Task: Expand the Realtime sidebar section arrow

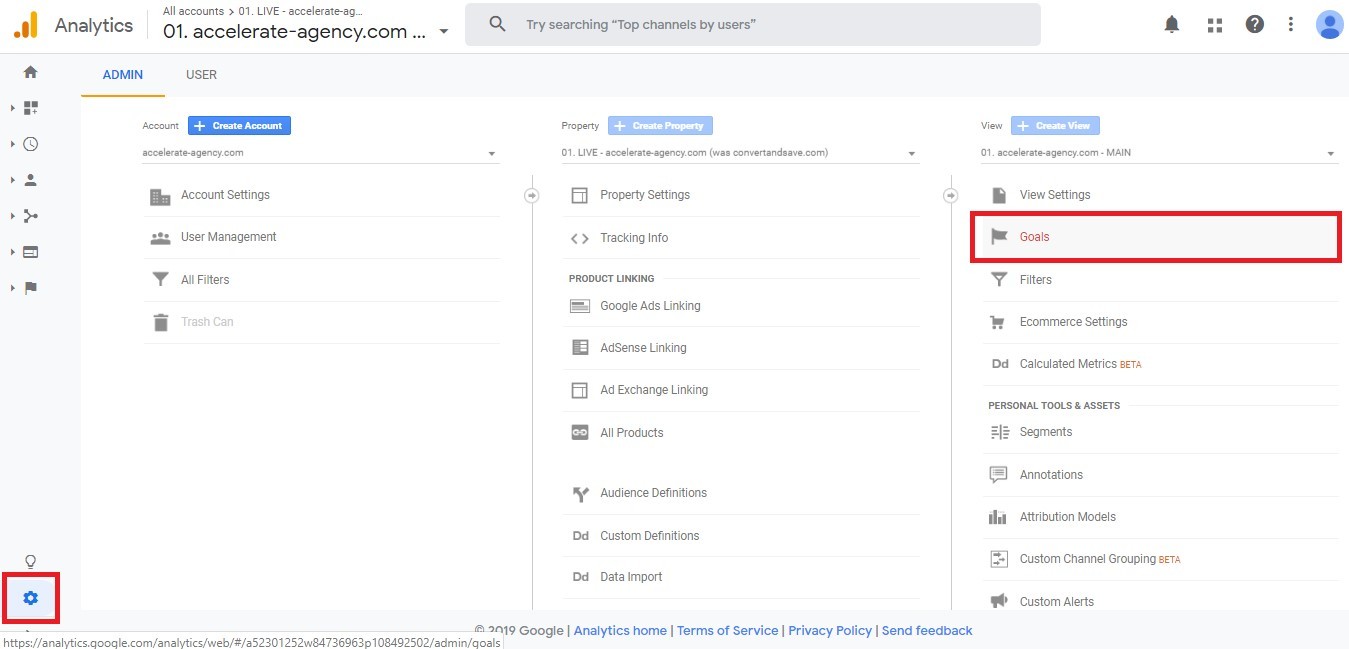Action: coord(13,144)
